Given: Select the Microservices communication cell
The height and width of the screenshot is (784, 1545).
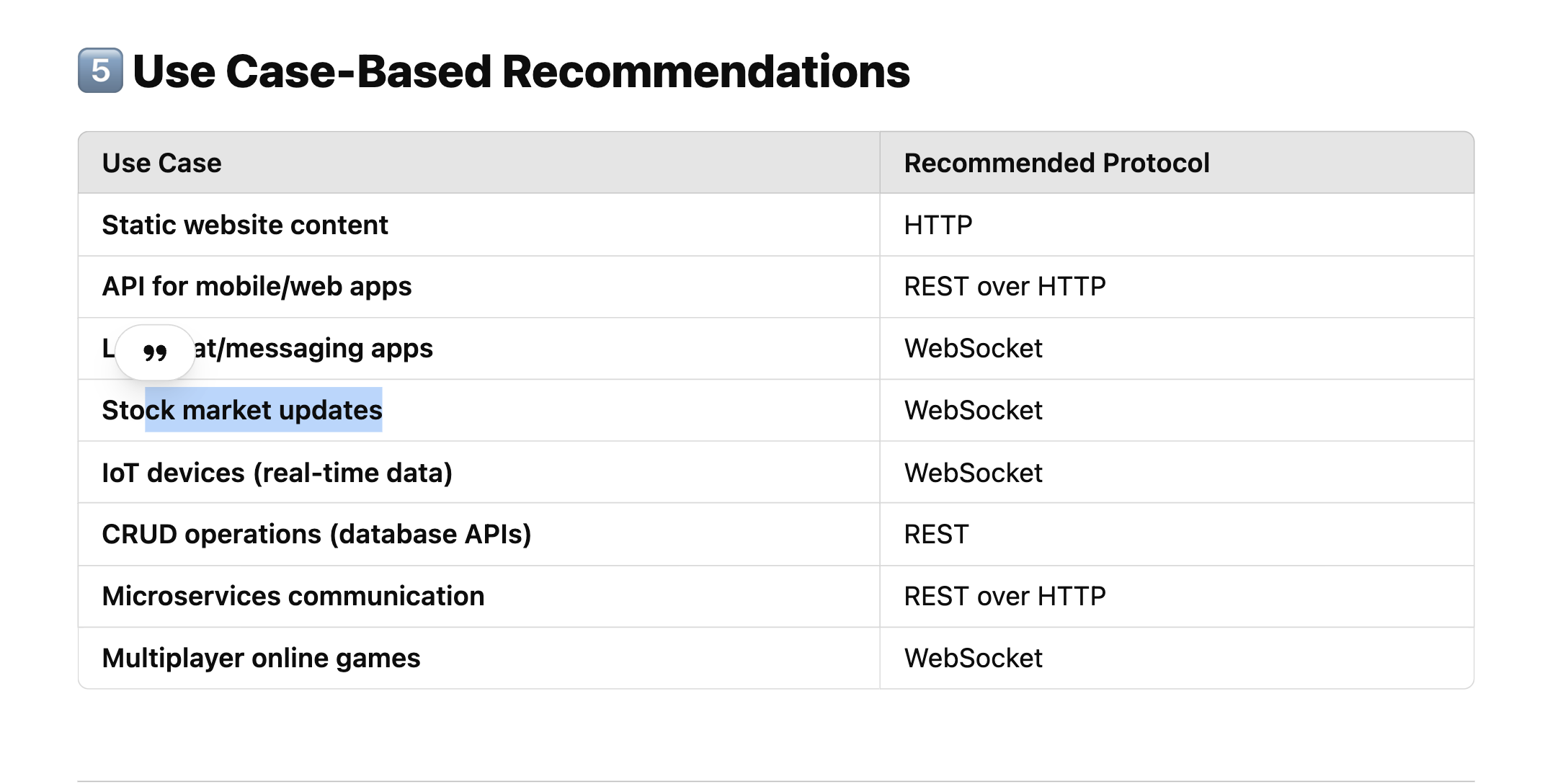Looking at the screenshot, I should coord(293,597).
